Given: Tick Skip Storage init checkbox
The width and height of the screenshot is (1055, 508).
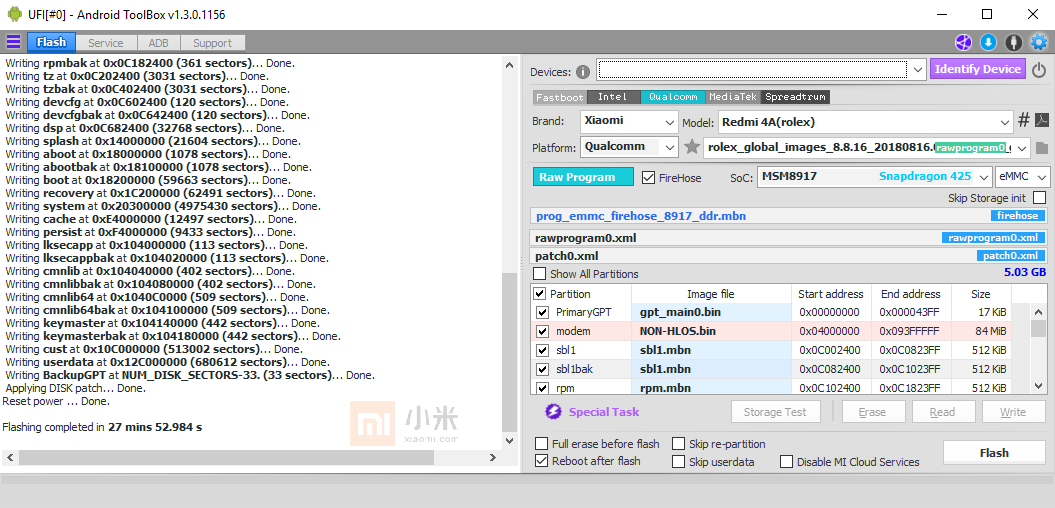Looking at the screenshot, I should (1040, 198).
